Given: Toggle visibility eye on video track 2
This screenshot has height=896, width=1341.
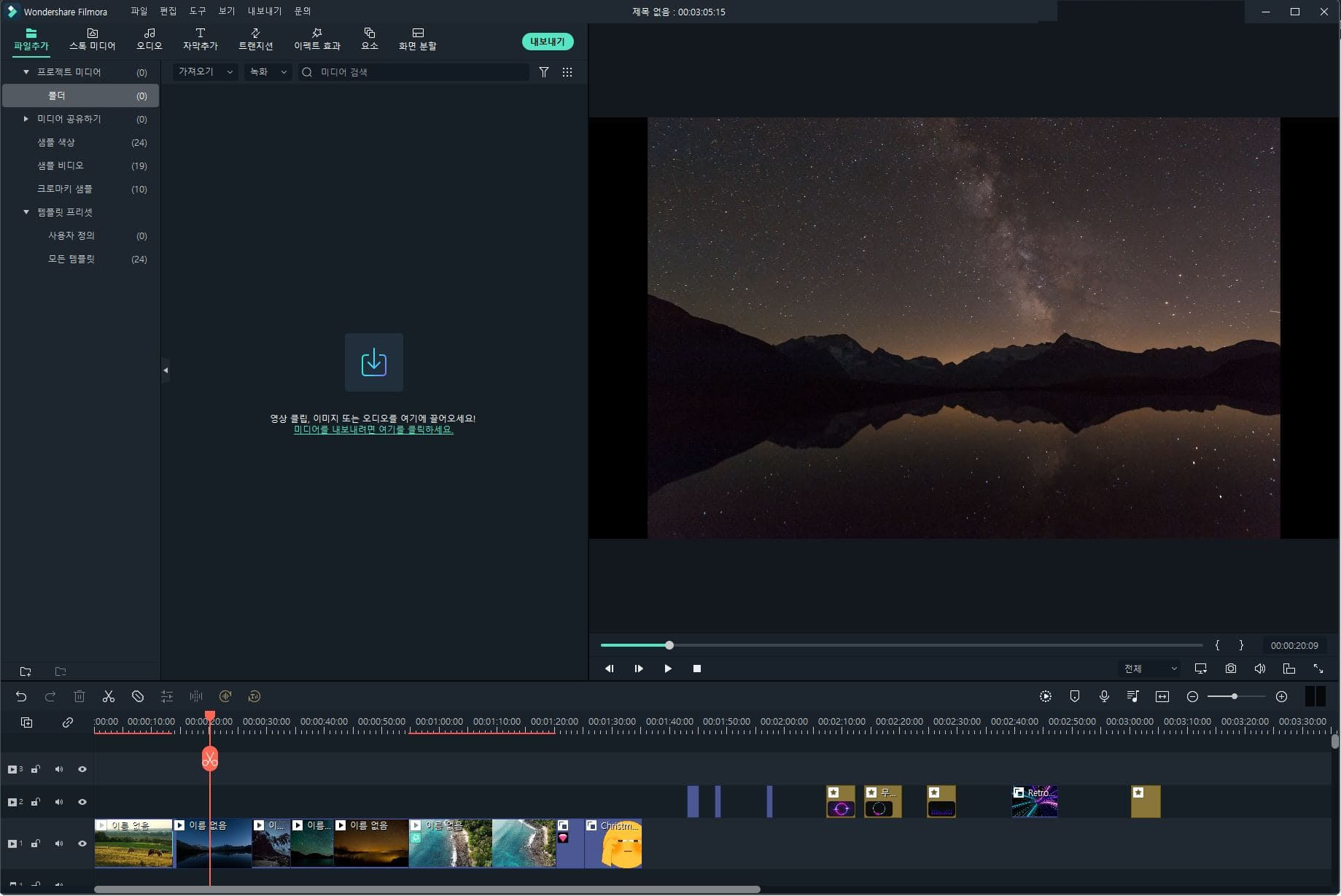Looking at the screenshot, I should [x=82, y=802].
